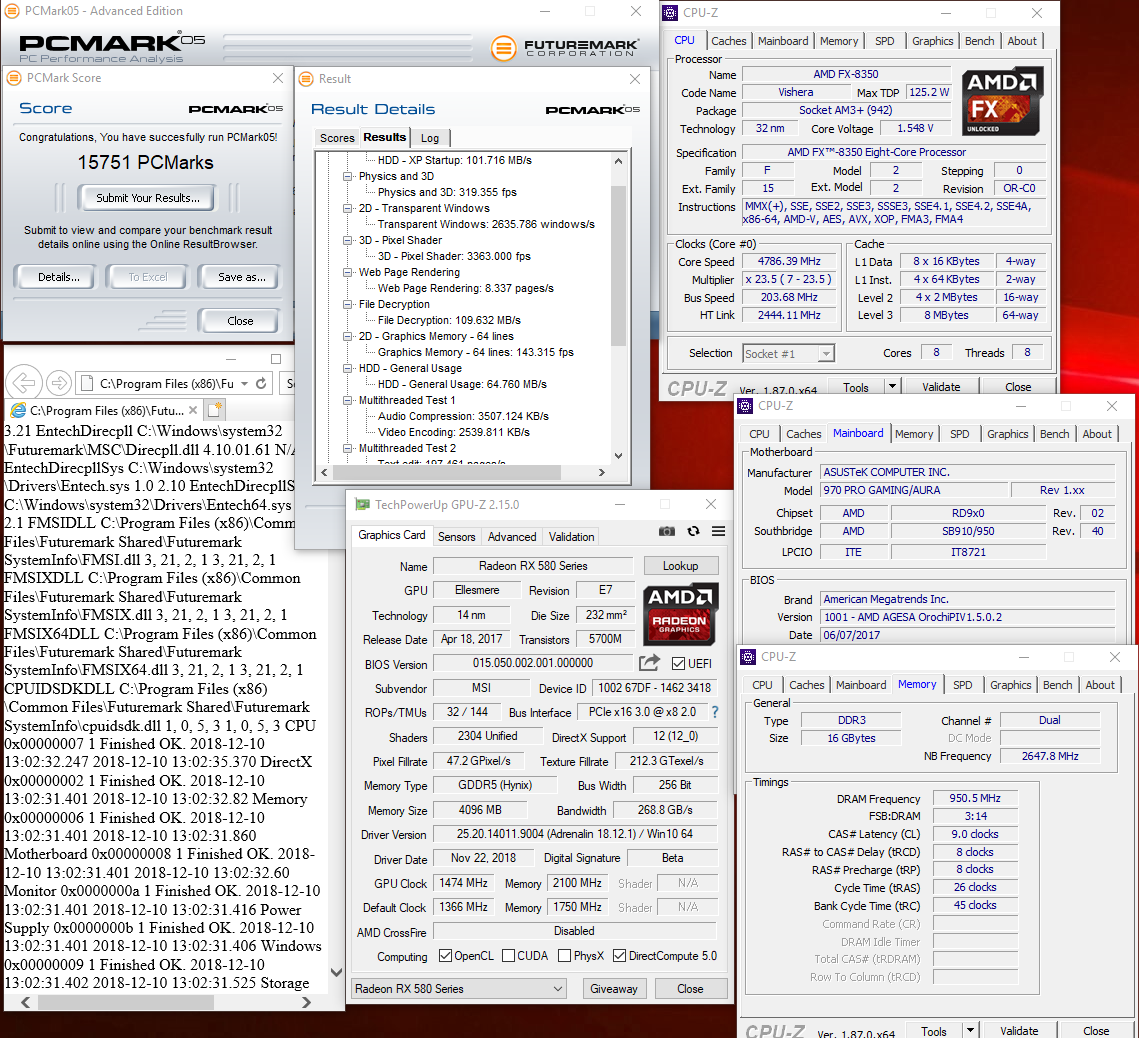The height and width of the screenshot is (1038, 1139).
Task: Click the page file icon in address bar
Action: click(x=86, y=383)
